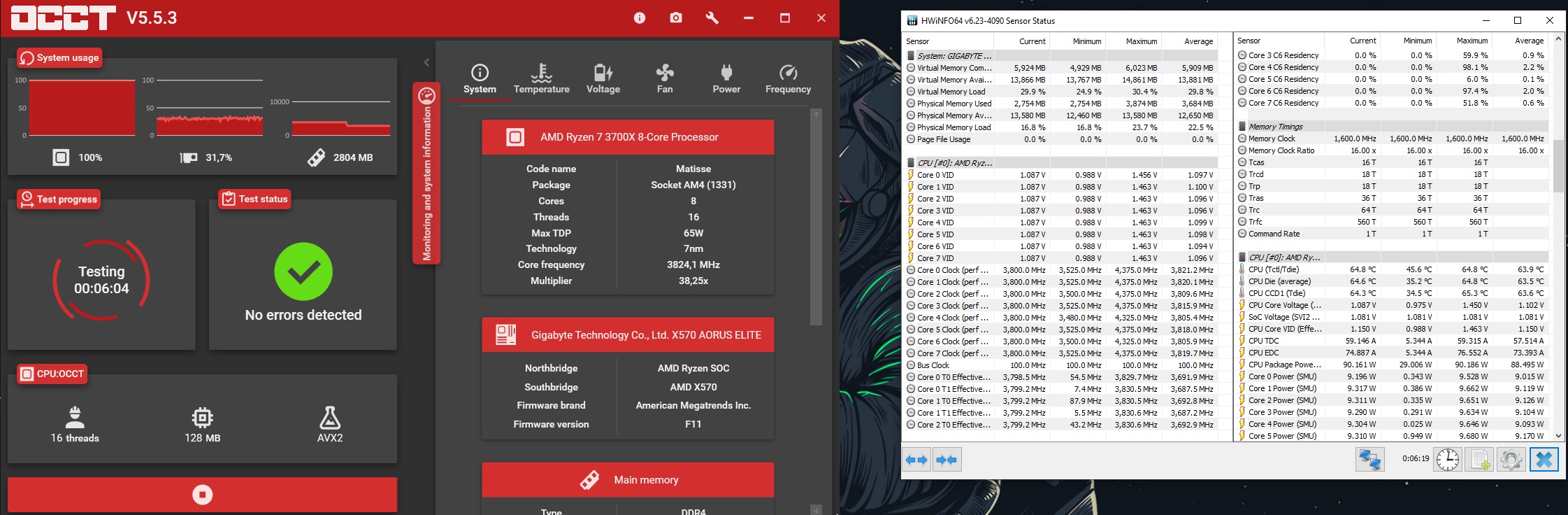Select the Bus Clock sensor row

coord(1061,365)
